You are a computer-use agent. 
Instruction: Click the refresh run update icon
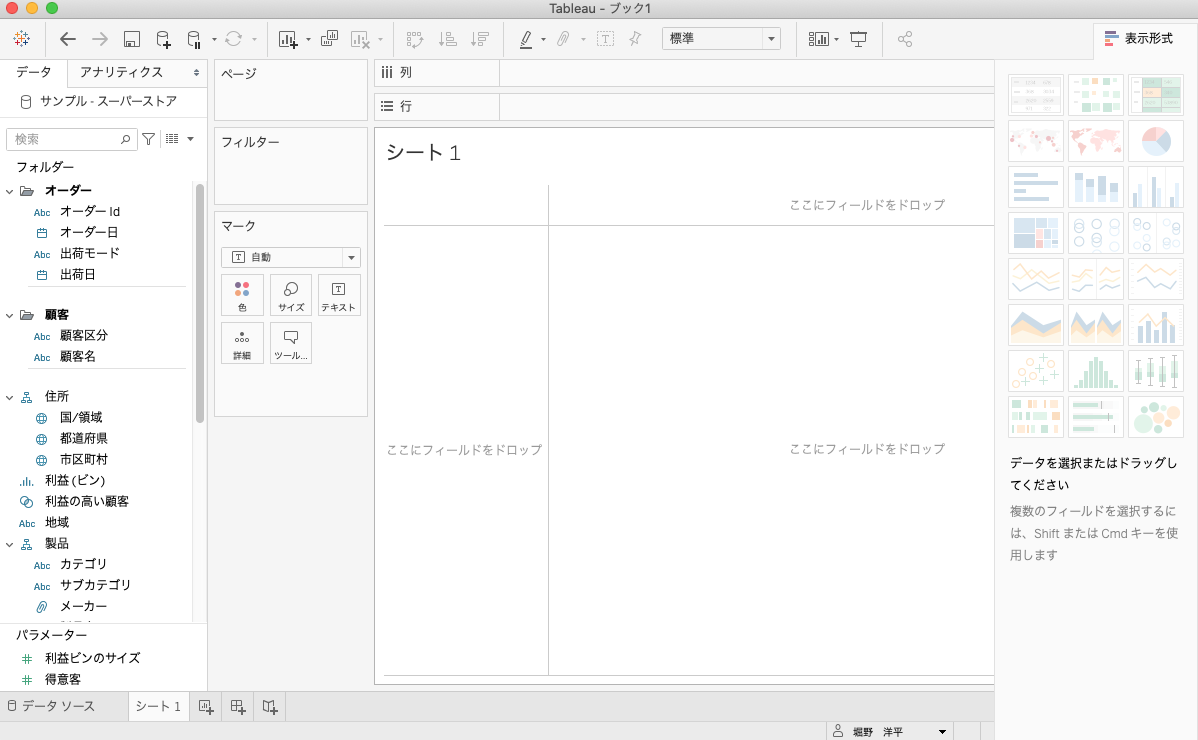[234, 39]
